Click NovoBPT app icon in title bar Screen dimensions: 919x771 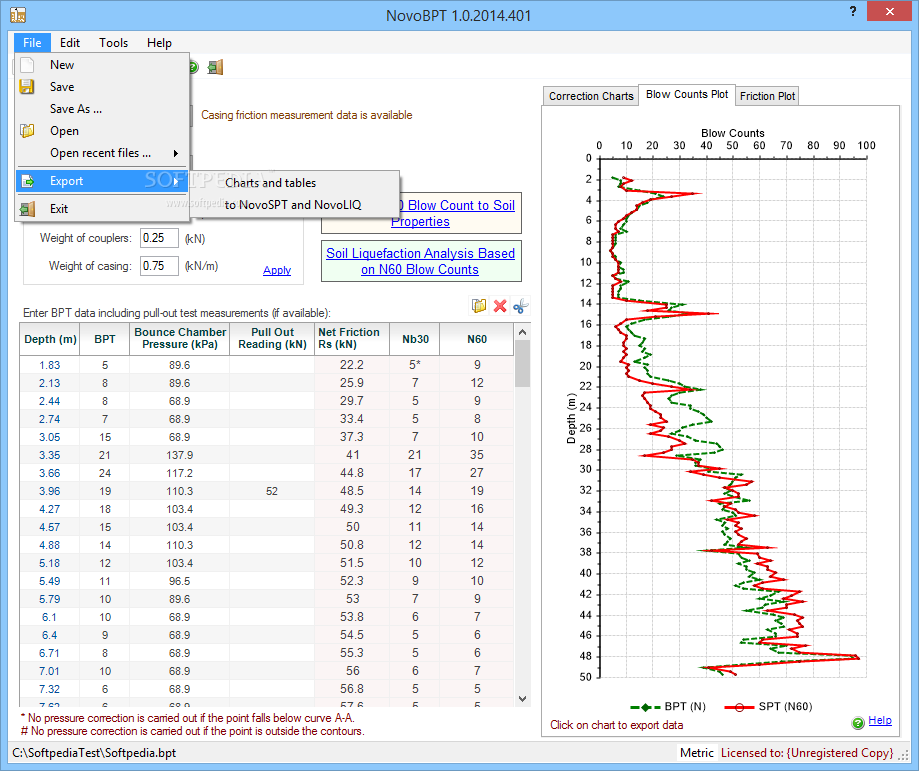click(18, 14)
